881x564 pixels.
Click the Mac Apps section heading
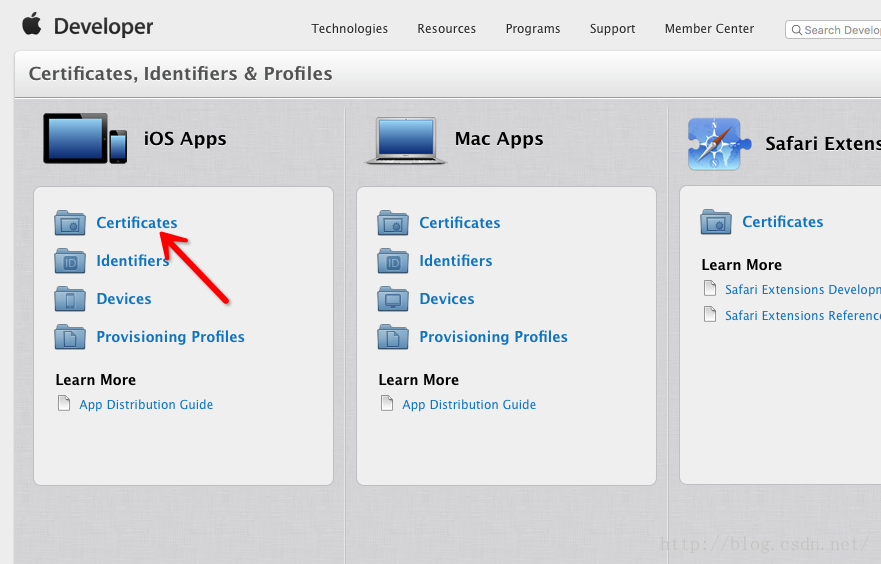[x=499, y=139]
